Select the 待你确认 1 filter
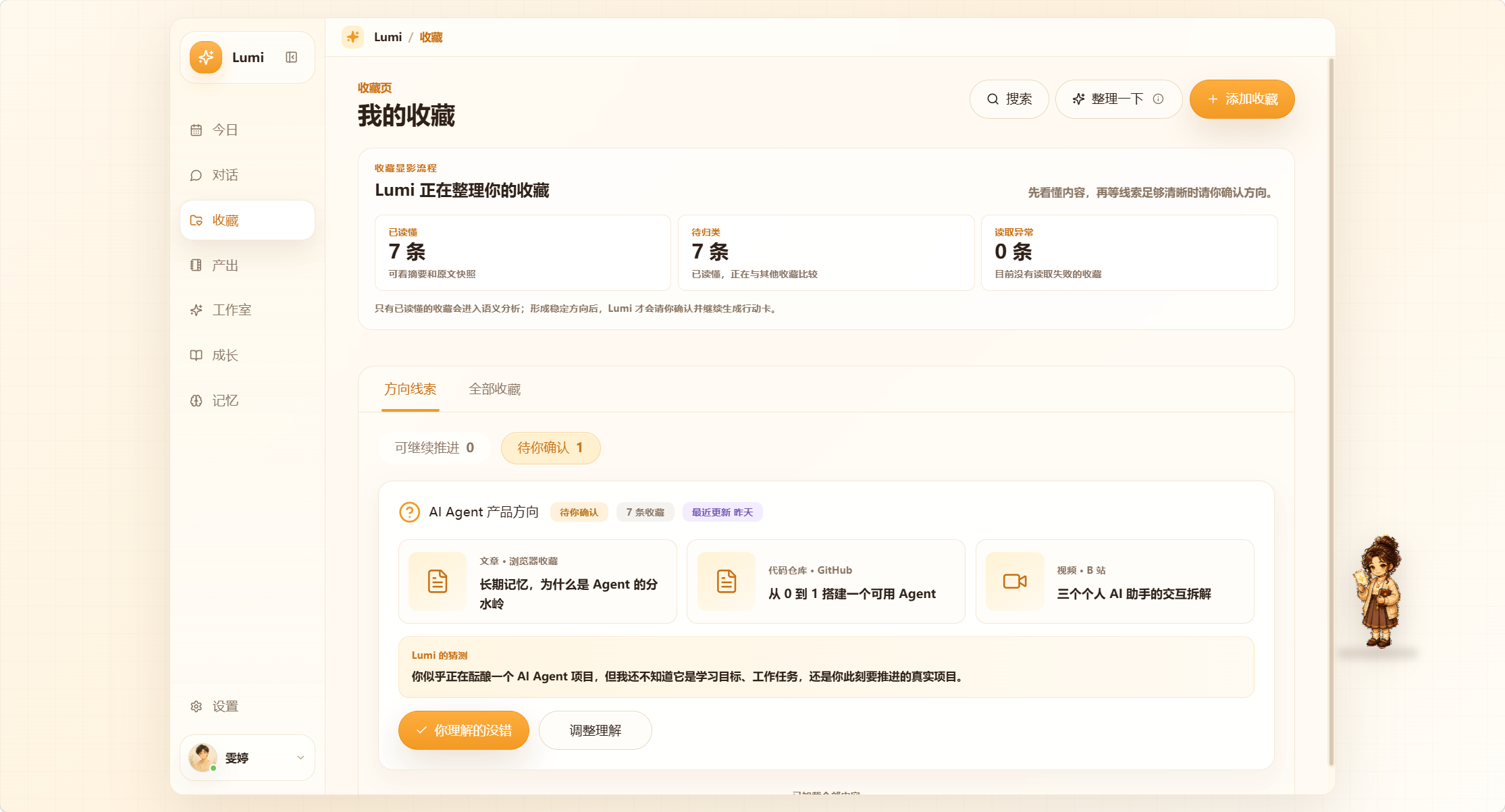This screenshot has height=812, width=1505. tap(550, 448)
